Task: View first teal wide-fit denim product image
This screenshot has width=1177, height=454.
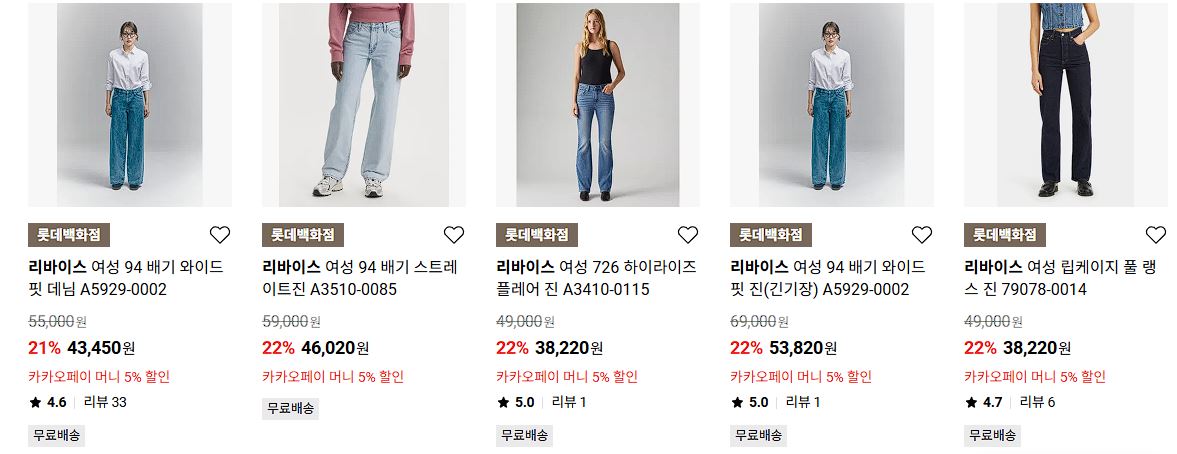Action: point(130,105)
